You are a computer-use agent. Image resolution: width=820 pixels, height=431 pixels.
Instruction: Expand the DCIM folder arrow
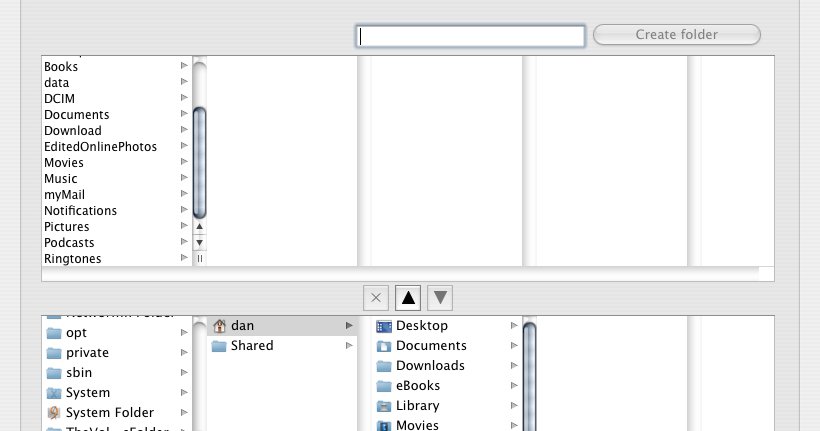pyautogui.click(x=184, y=97)
